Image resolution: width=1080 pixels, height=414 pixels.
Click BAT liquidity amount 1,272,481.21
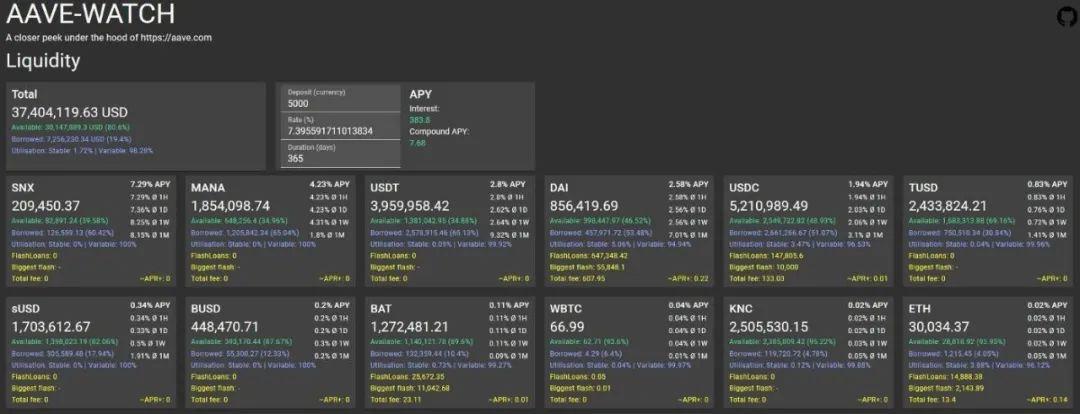pyautogui.click(x=410, y=327)
